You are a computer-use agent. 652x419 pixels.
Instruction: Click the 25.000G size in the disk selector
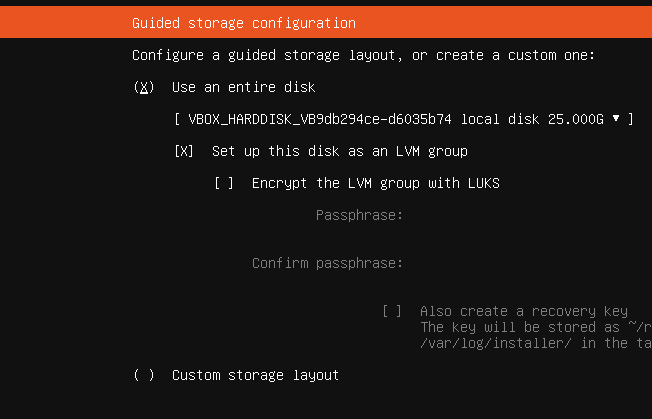click(575, 119)
